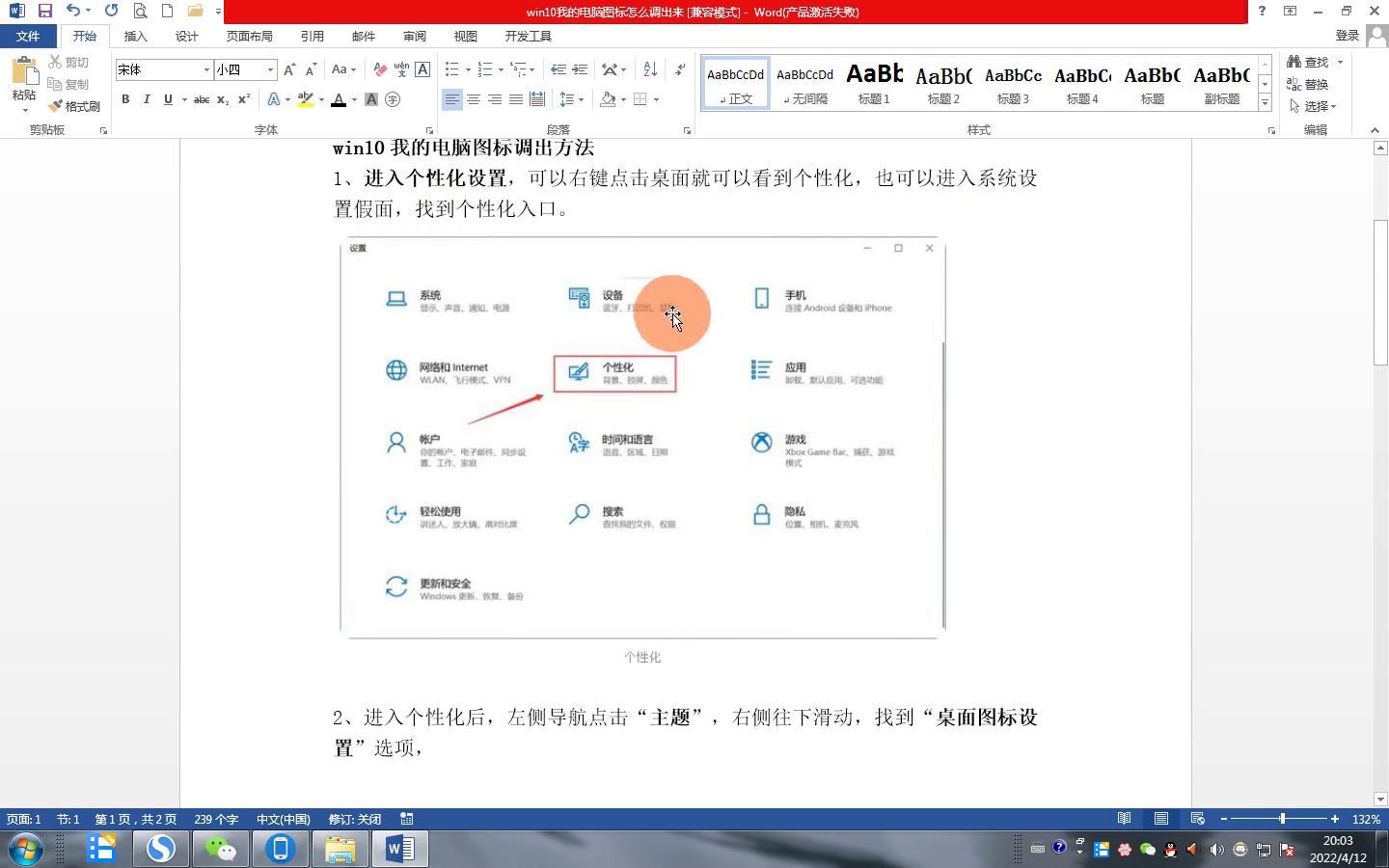The height and width of the screenshot is (868, 1389).
Task: Toggle italic formatting
Action: [x=146, y=99]
